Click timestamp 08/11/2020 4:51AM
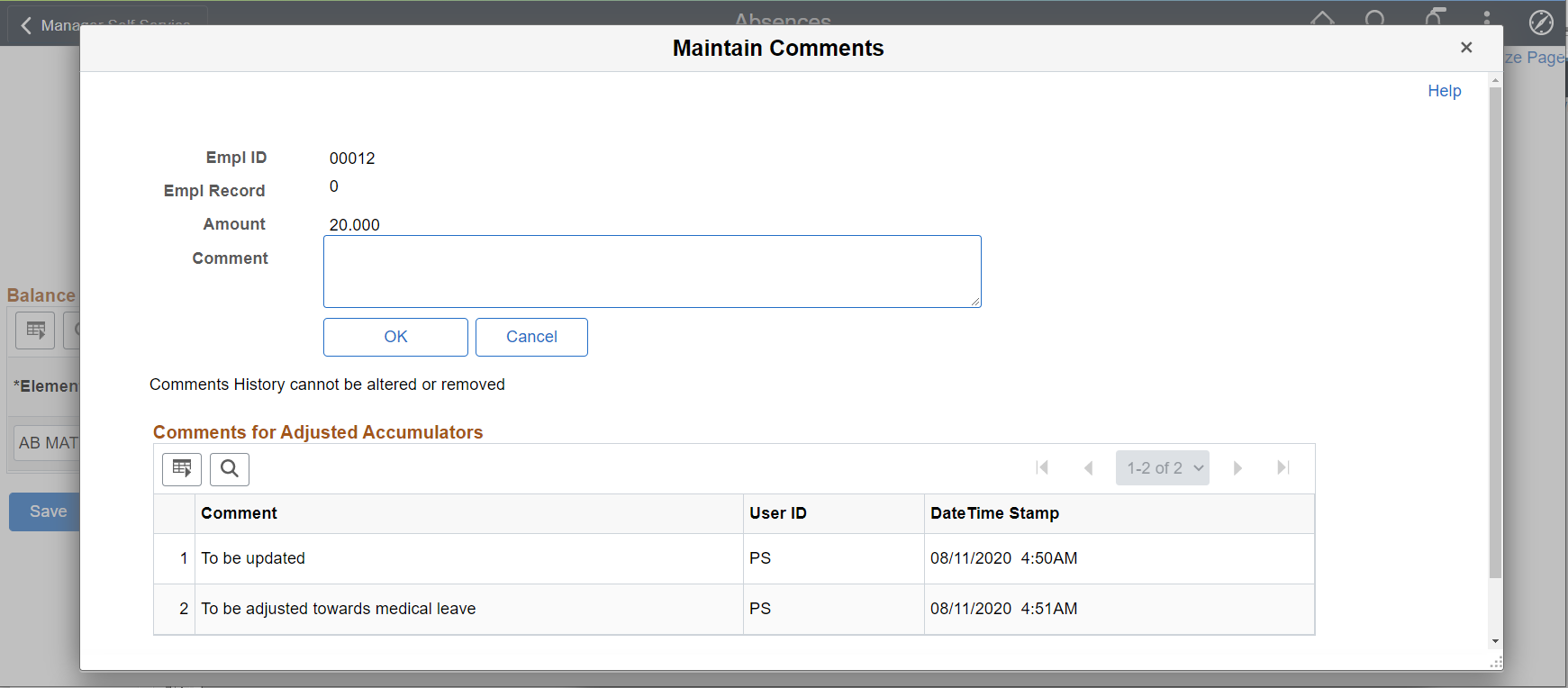The height and width of the screenshot is (688, 1568). [1003, 609]
